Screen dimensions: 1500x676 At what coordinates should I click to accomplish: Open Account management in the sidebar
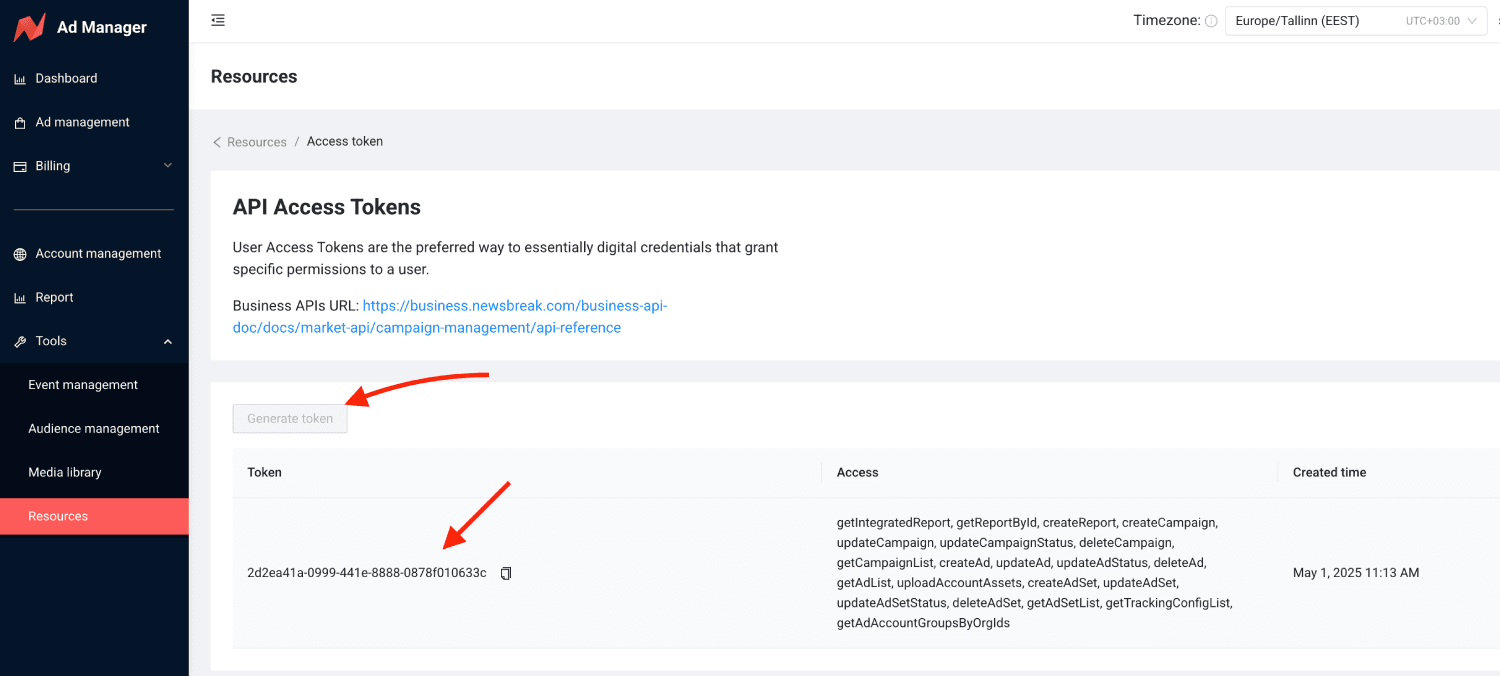(x=94, y=254)
